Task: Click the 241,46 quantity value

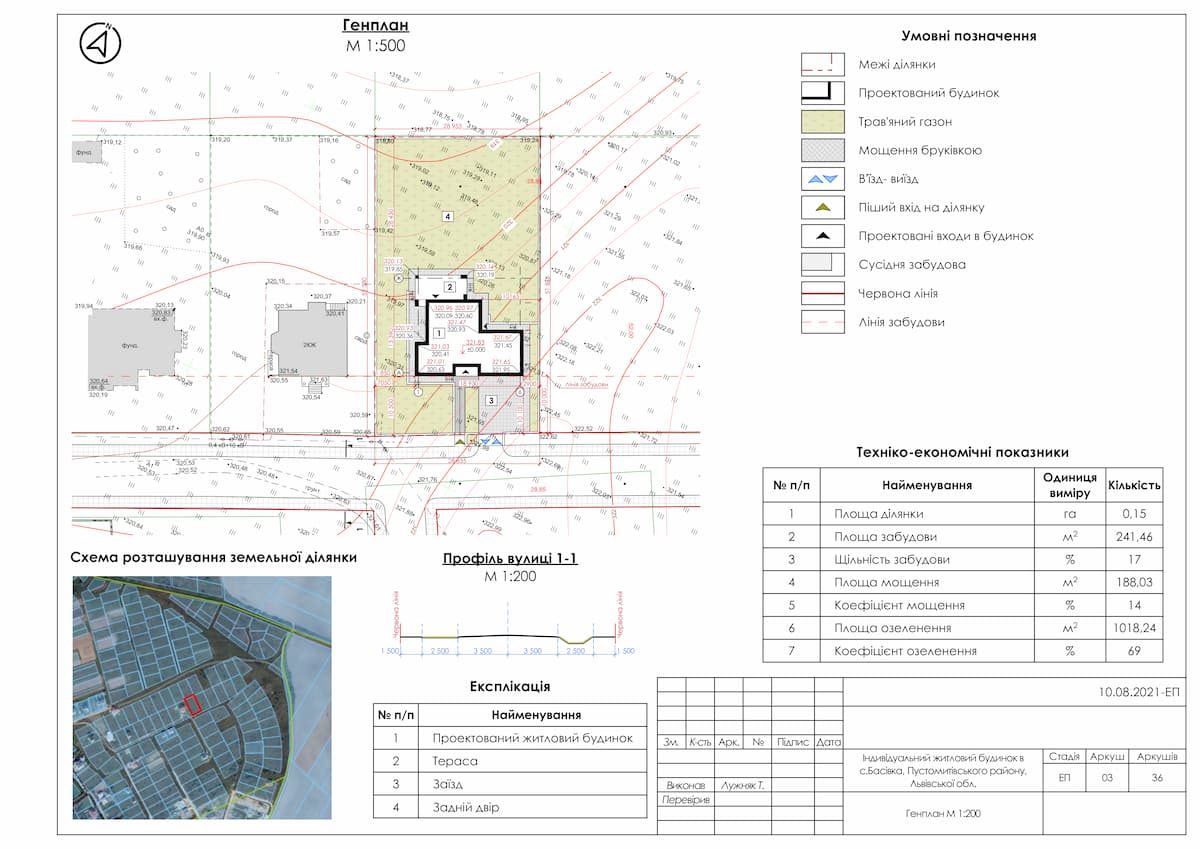Action: pos(1134,537)
